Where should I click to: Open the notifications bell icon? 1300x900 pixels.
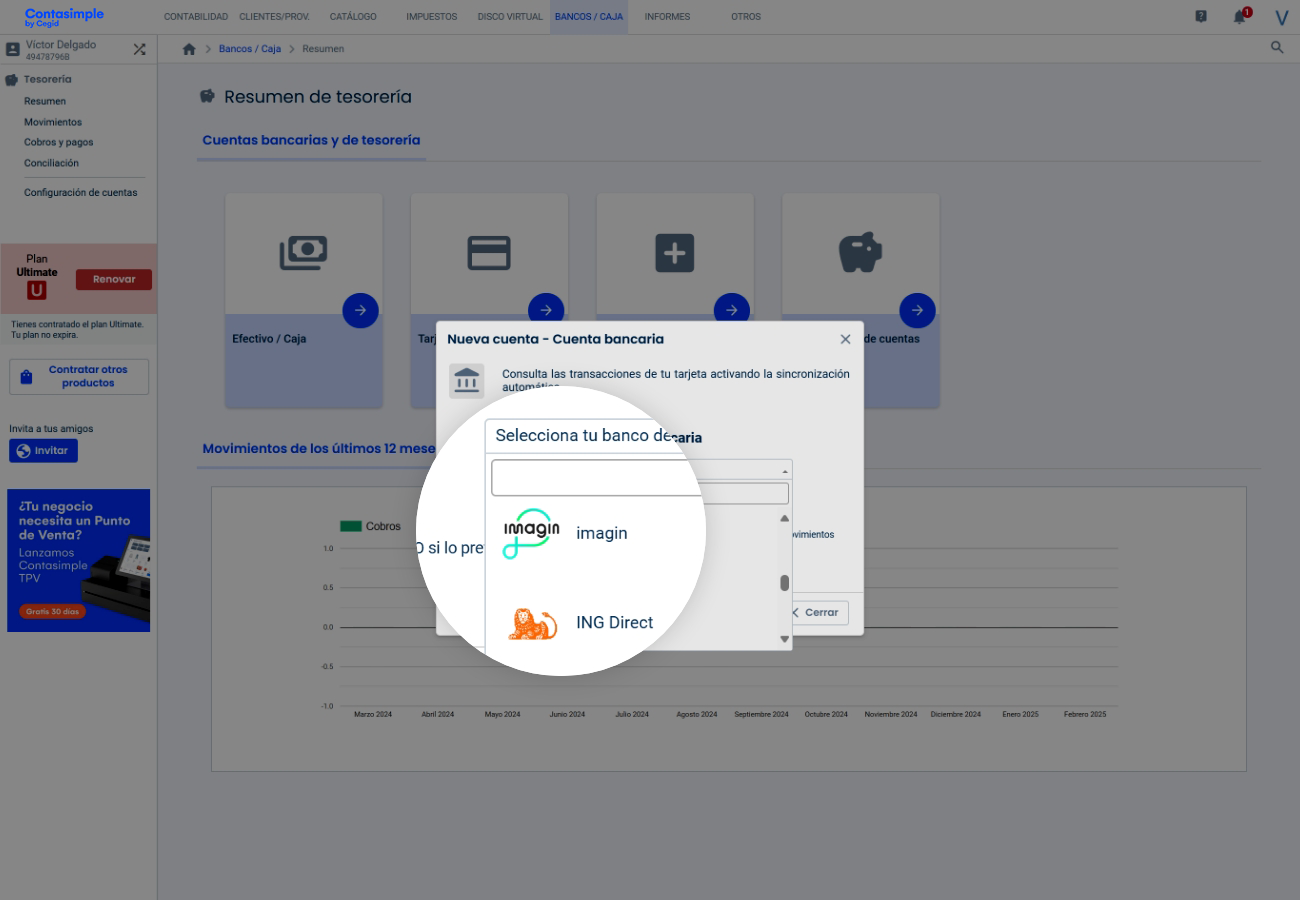(1240, 17)
